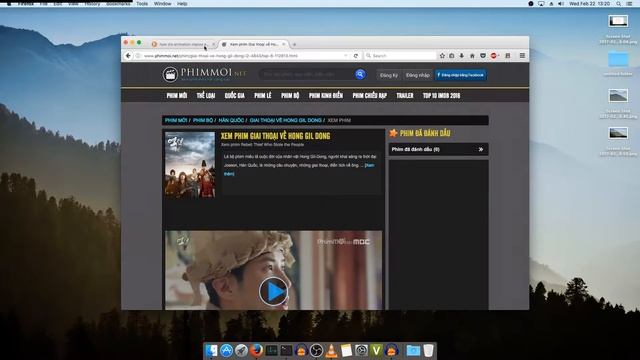The image size is (640, 360).
Task: Click the Đăng ký register button
Action: click(x=389, y=75)
